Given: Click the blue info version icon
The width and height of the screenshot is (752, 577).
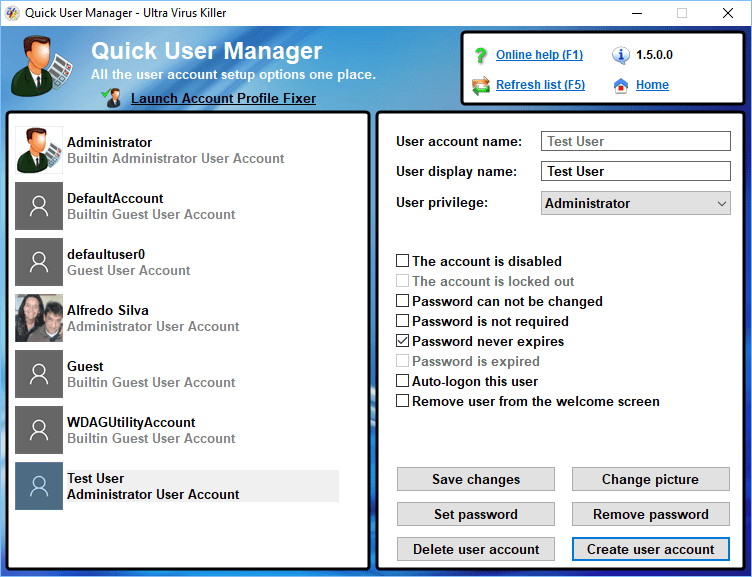Looking at the screenshot, I should tap(621, 55).
